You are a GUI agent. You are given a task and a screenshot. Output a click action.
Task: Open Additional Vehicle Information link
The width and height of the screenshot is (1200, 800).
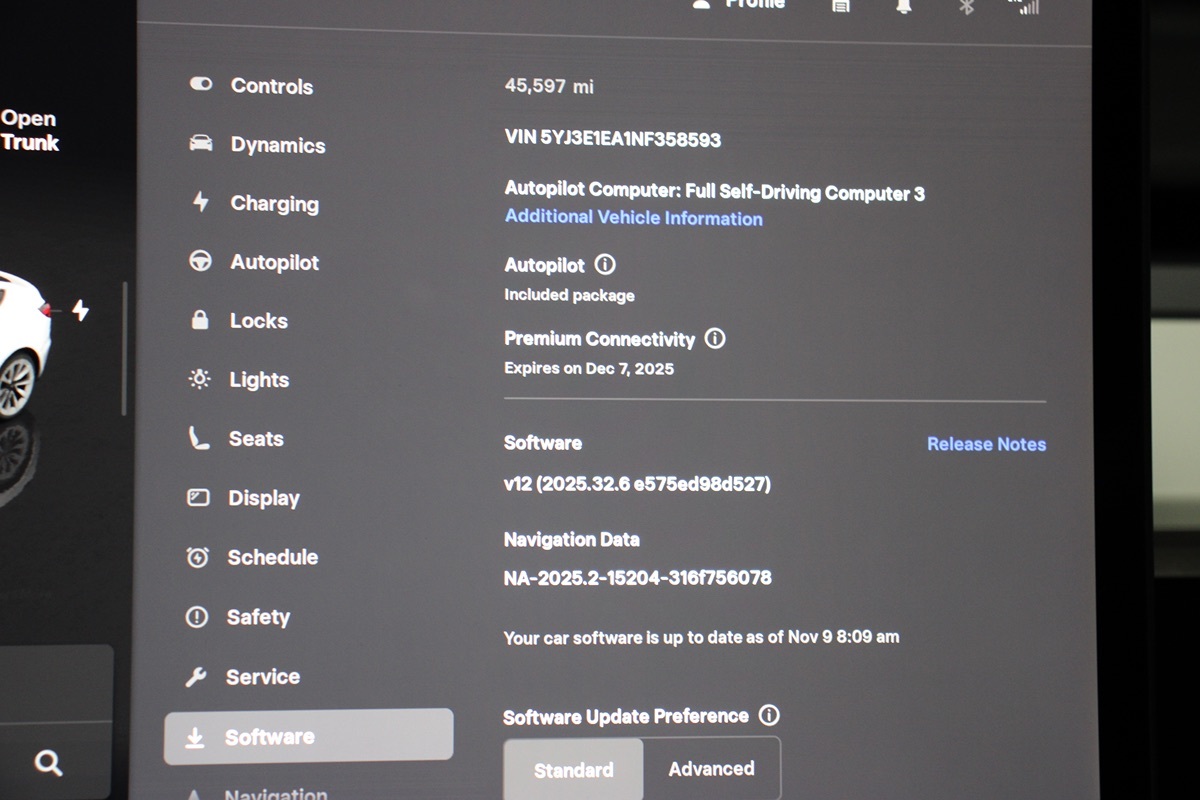pyautogui.click(x=633, y=218)
